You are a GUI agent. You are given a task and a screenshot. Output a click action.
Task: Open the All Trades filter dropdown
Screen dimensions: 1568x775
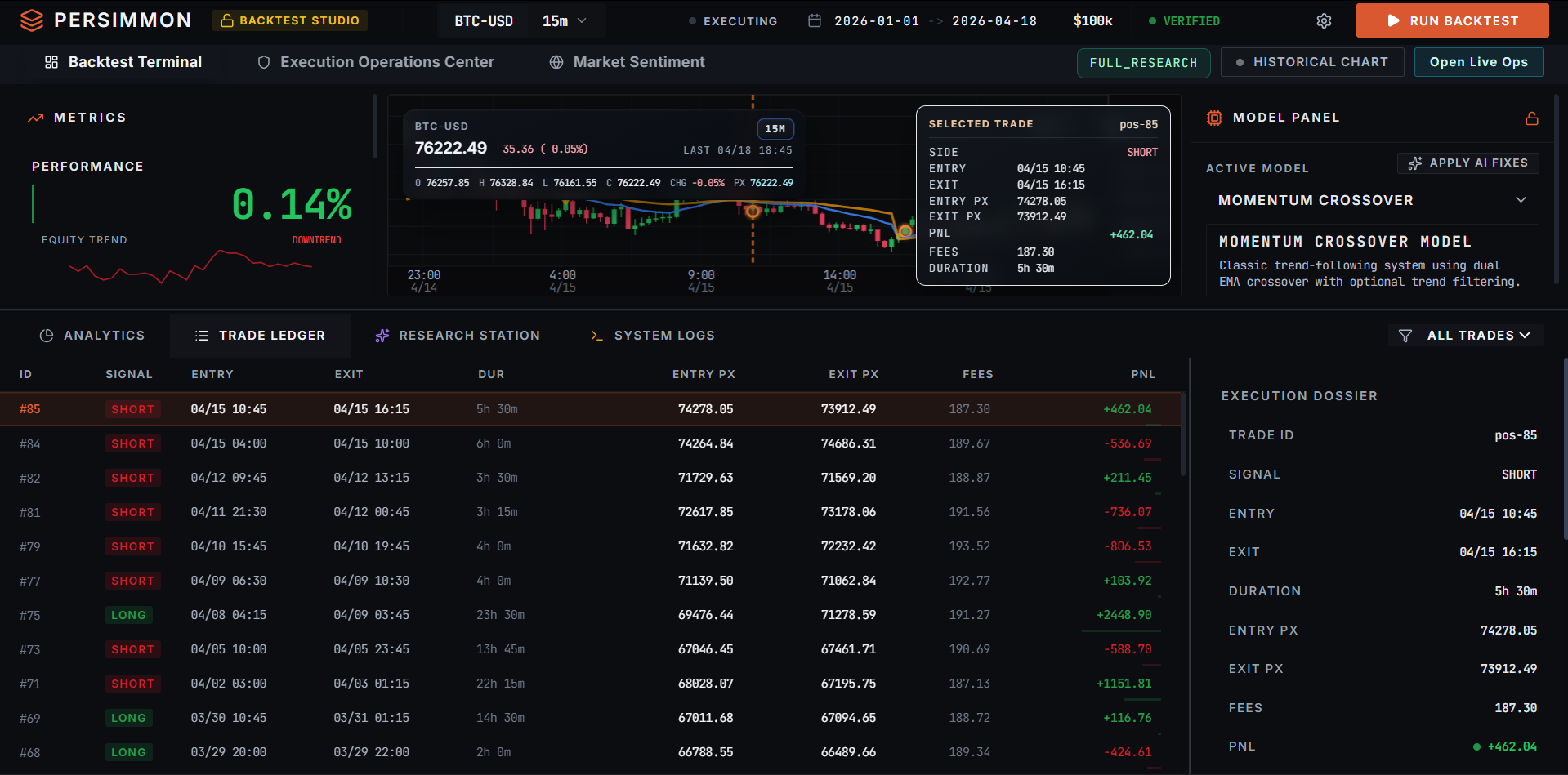[1466, 336]
